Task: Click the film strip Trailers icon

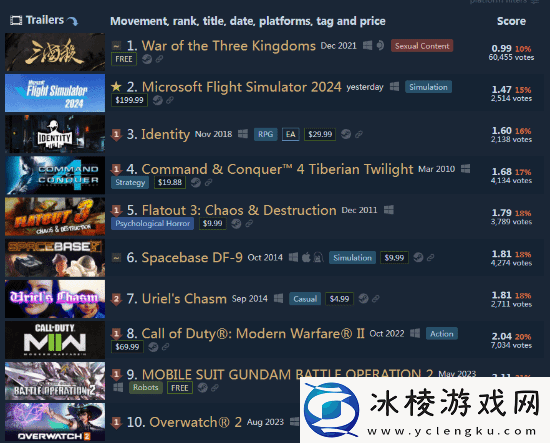Action: 16,20
